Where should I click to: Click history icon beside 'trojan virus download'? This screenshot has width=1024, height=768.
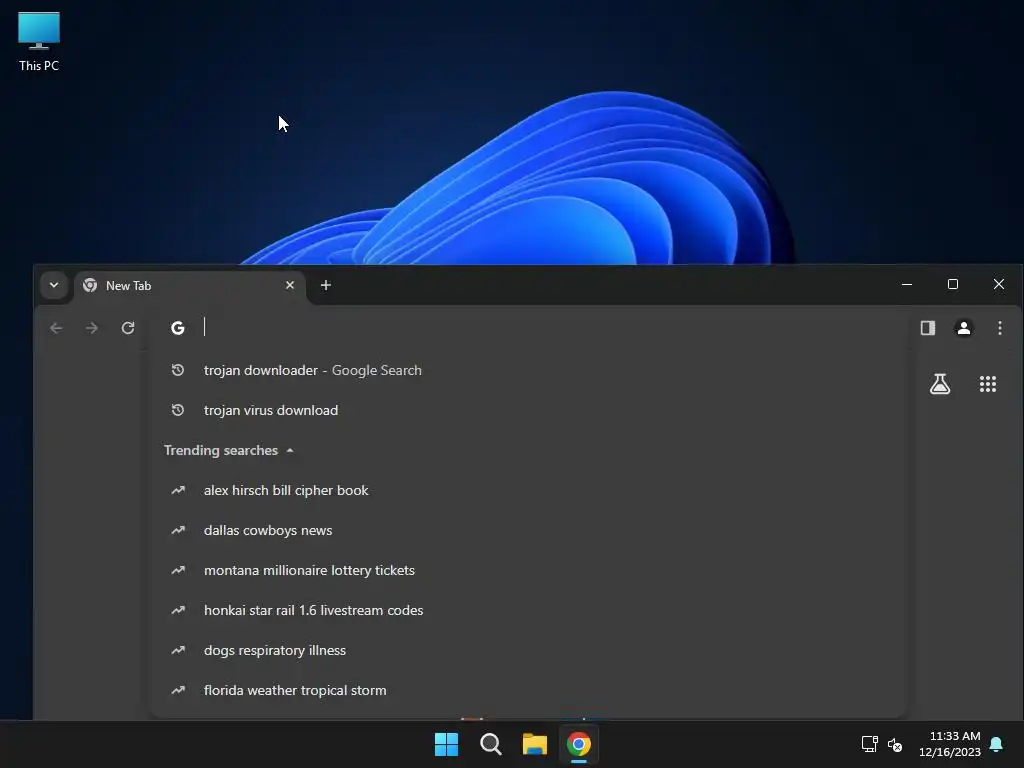[178, 410]
